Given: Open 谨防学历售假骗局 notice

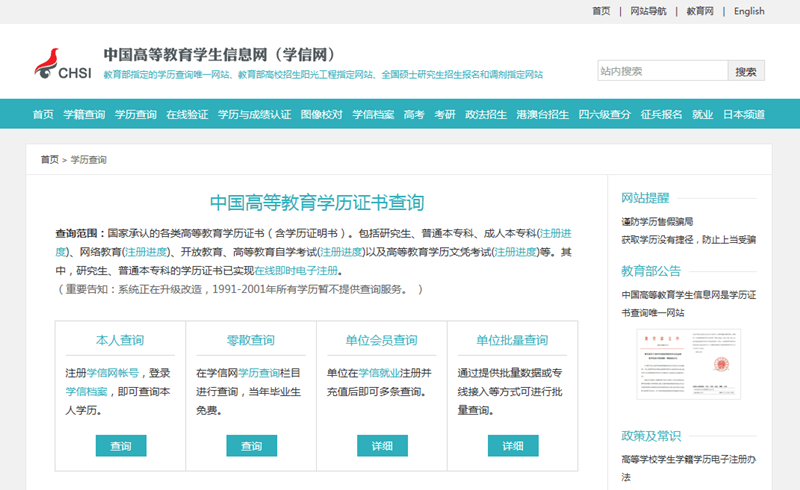Looking at the screenshot, I should click(x=657, y=222).
